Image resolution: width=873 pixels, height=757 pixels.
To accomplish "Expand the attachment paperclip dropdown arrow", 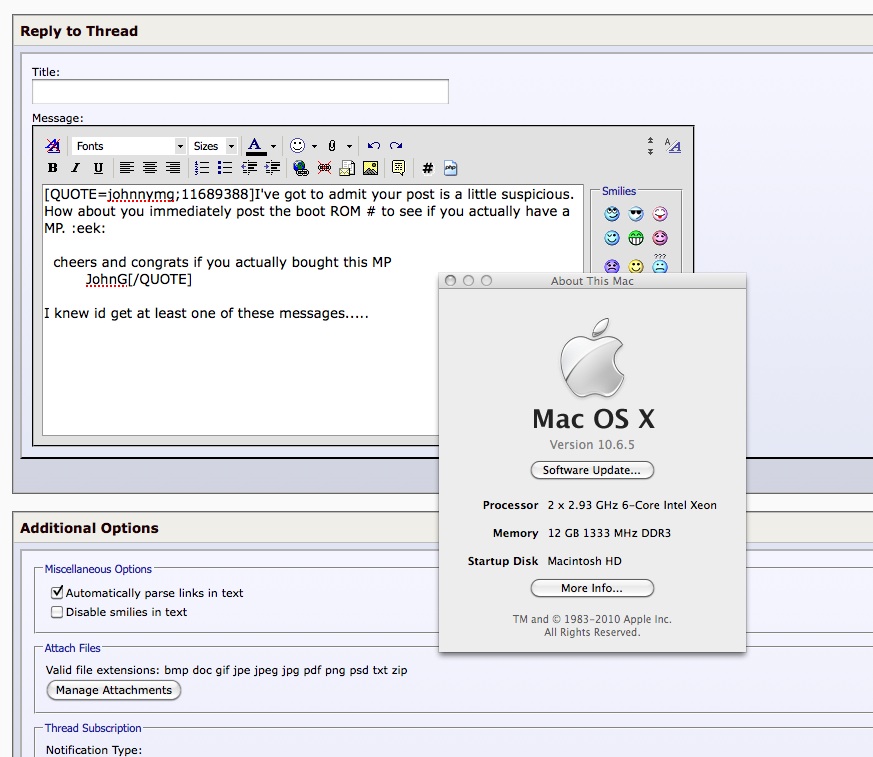I will tap(350, 146).
